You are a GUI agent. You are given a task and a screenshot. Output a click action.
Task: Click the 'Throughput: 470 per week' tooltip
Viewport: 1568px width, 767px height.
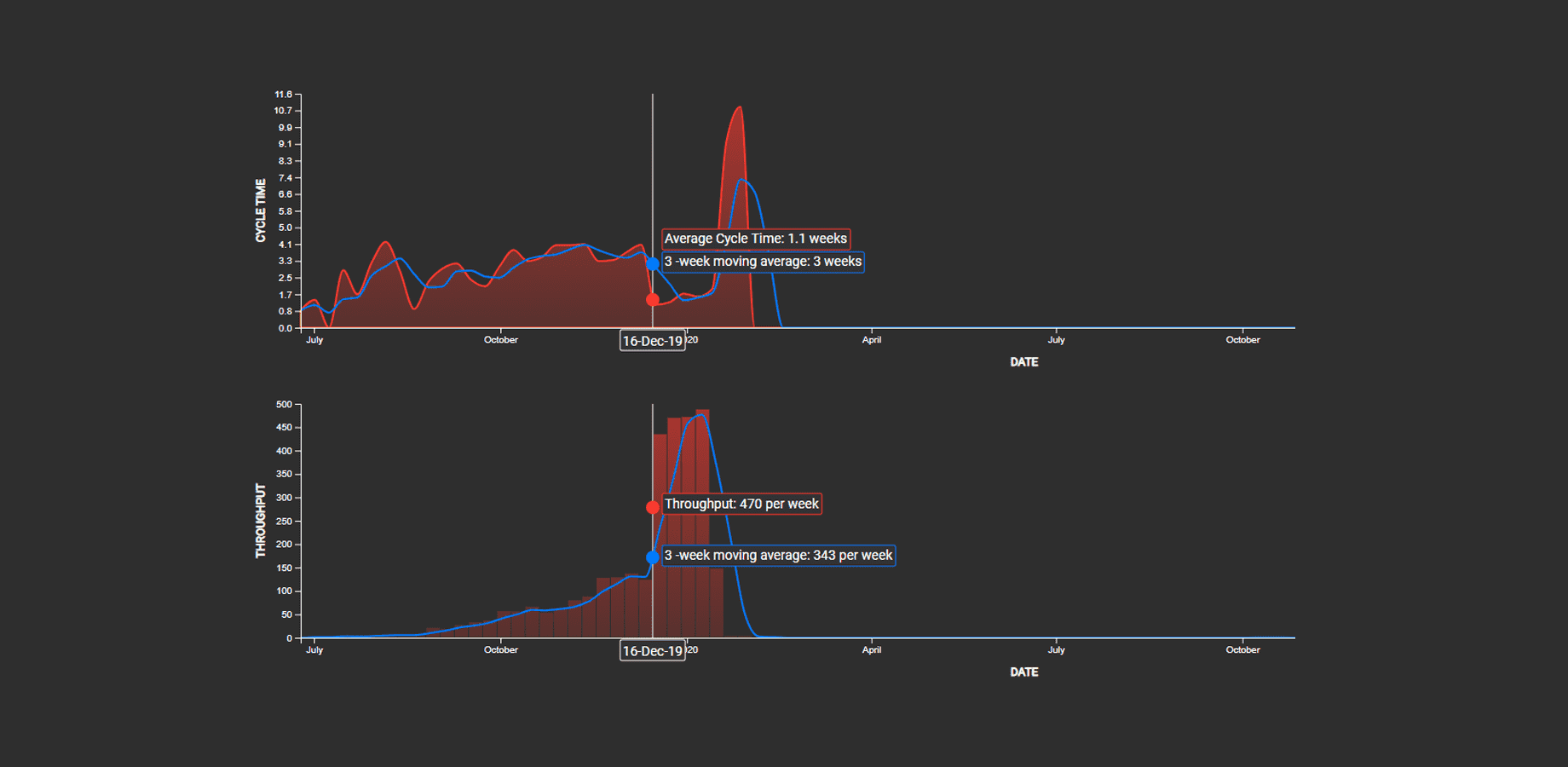tap(742, 504)
